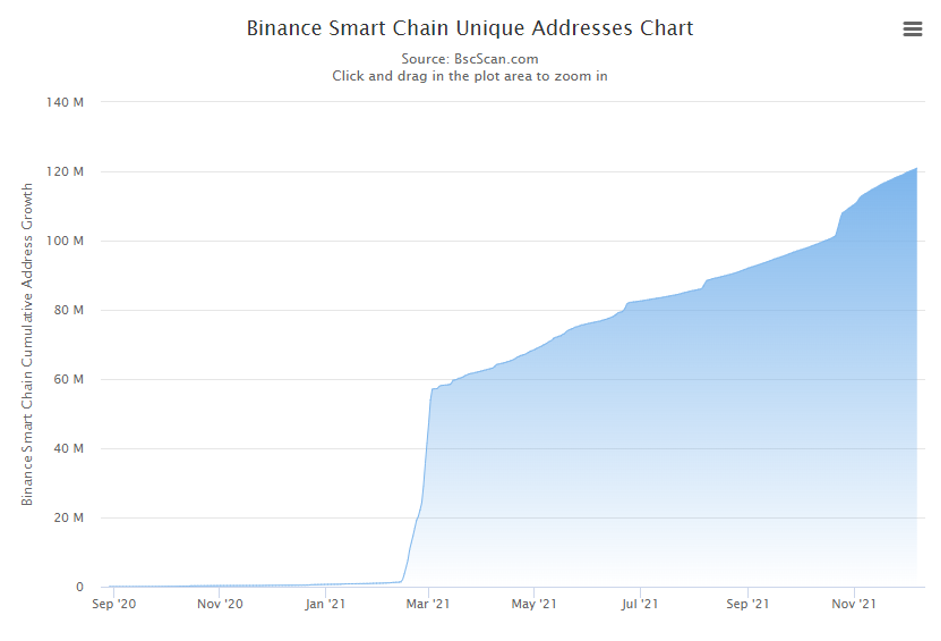Select the 60 M y-axis label
This screenshot has height=641, width=941.
click(x=67, y=379)
